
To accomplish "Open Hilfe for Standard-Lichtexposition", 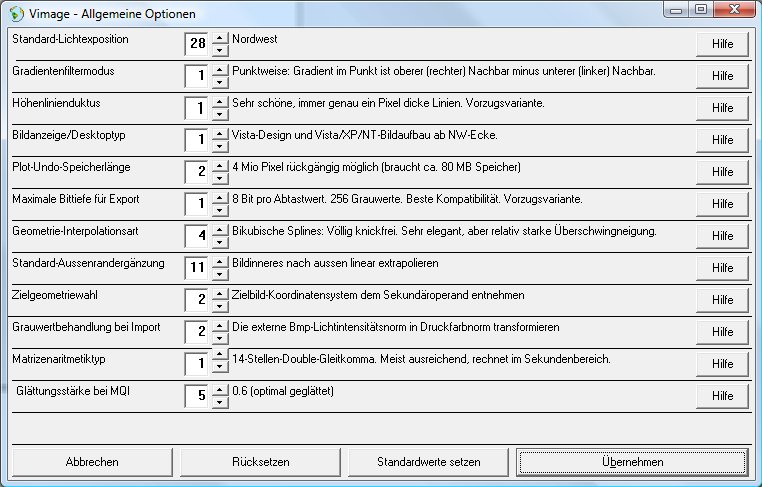I will [722, 44].
